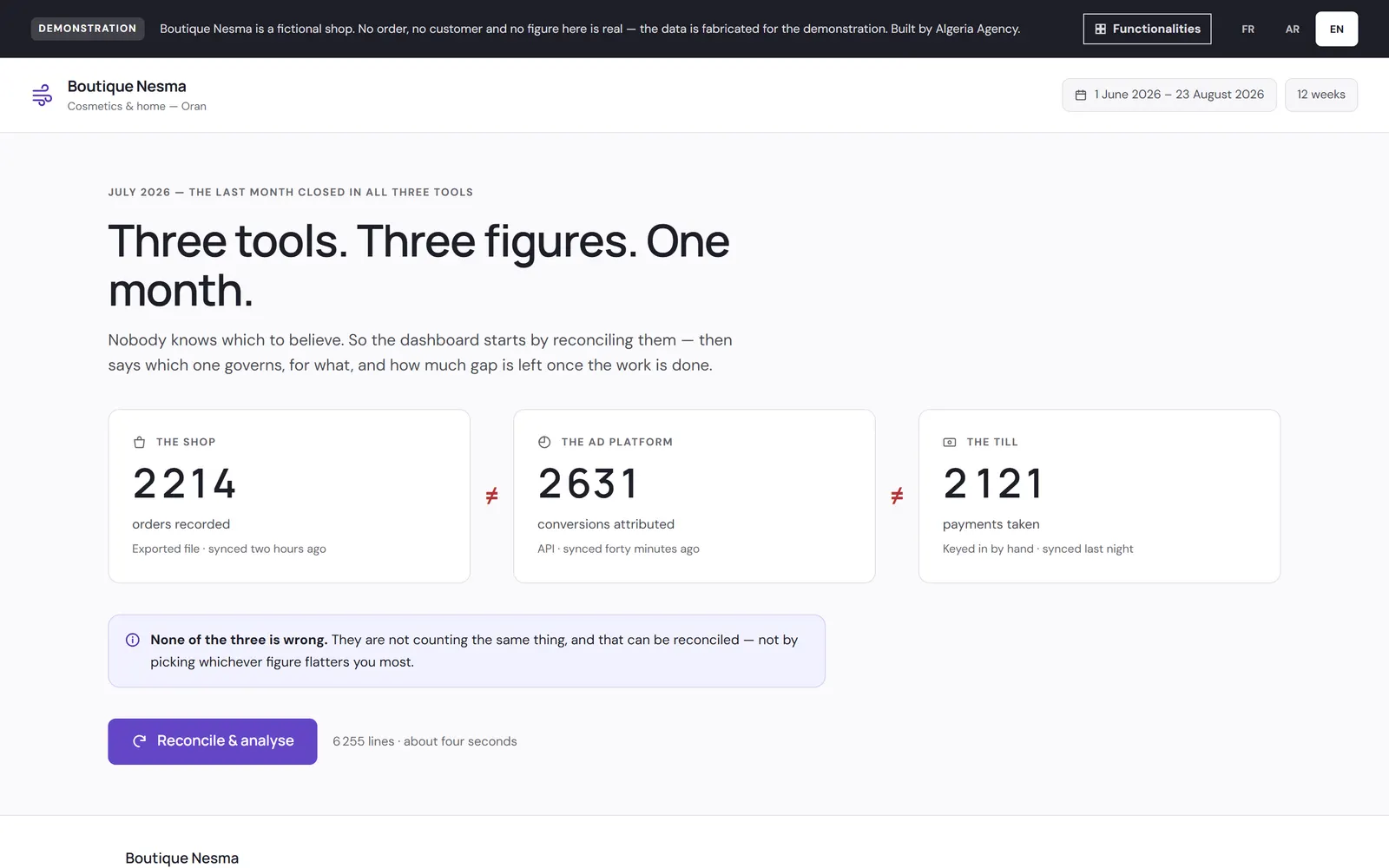Screen dimensions: 1389x868
Task: Switch the language to AR
Action: point(1293,29)
